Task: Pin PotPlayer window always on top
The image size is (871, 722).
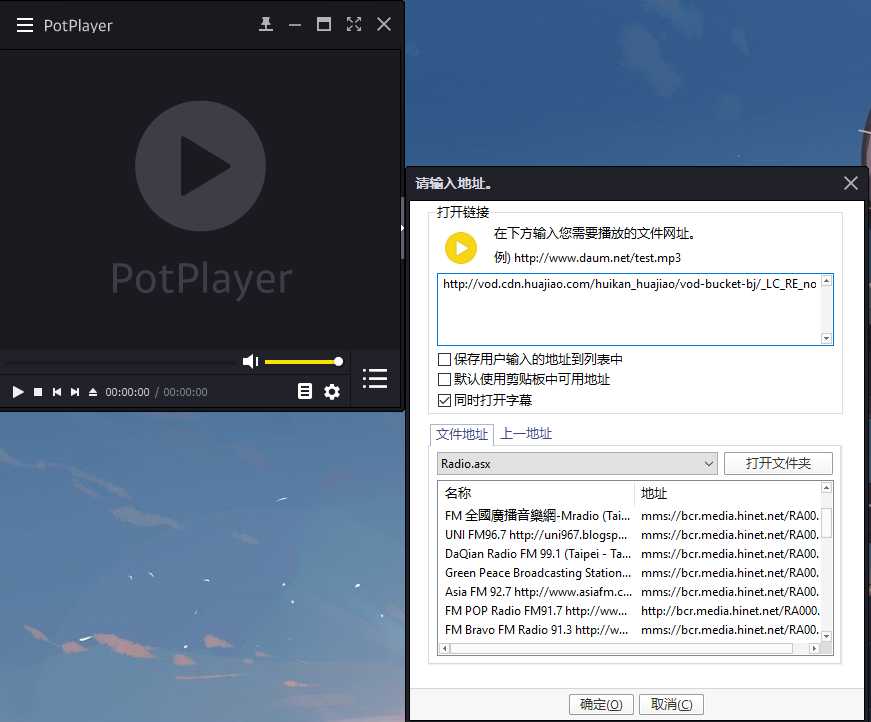Action: click(x=266, y=24)
